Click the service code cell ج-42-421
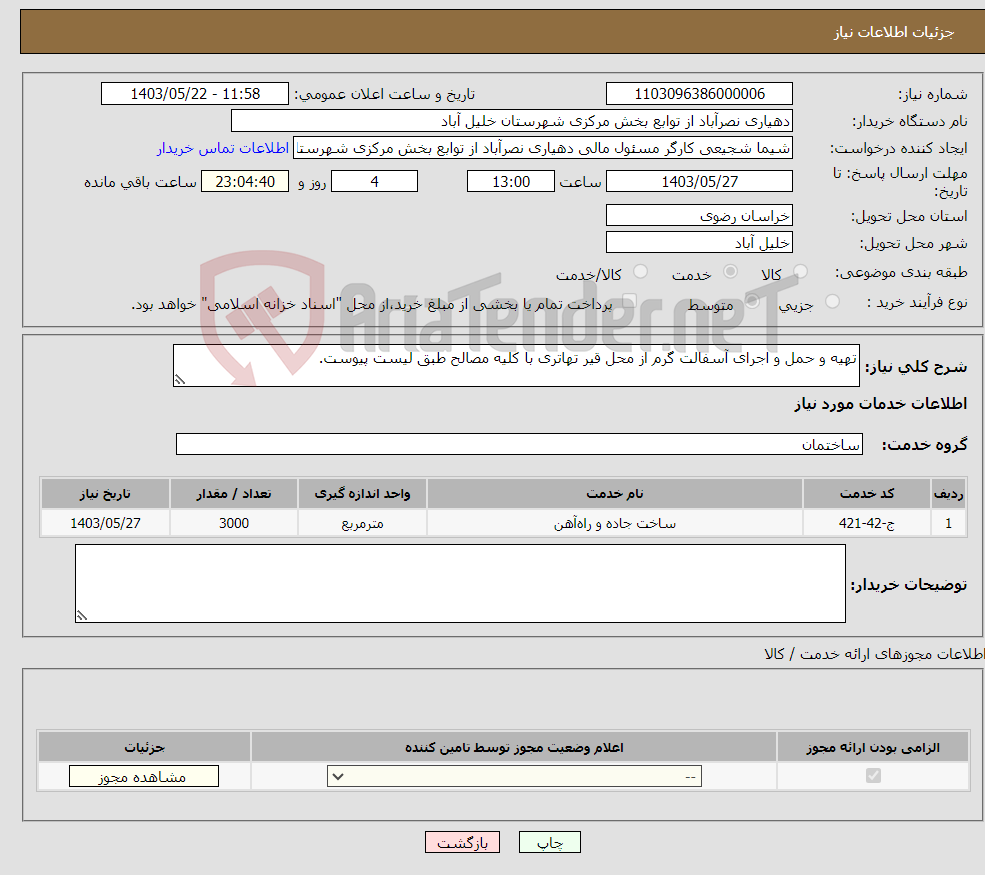Screen dimensions: 985x875 point(866,523)
